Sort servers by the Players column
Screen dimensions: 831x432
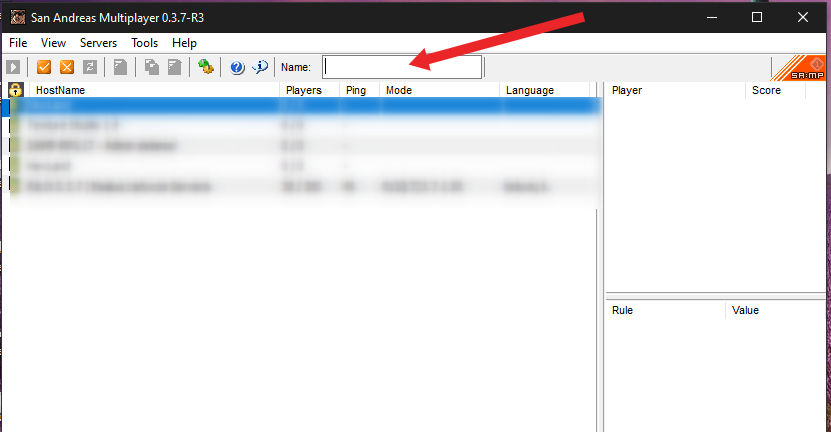[x=310, y=90]
